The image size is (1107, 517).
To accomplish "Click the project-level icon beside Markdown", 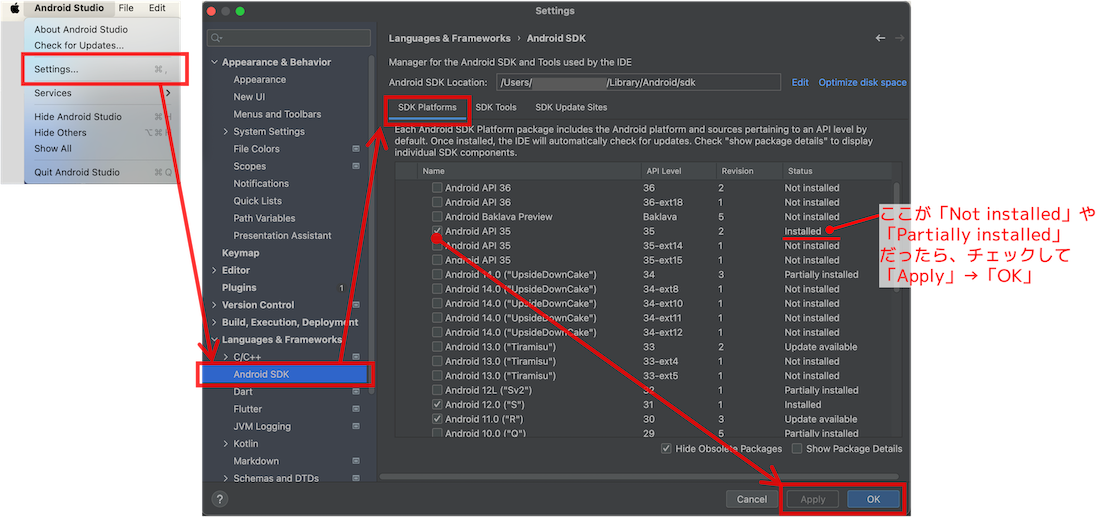I will tap(356, 461).
